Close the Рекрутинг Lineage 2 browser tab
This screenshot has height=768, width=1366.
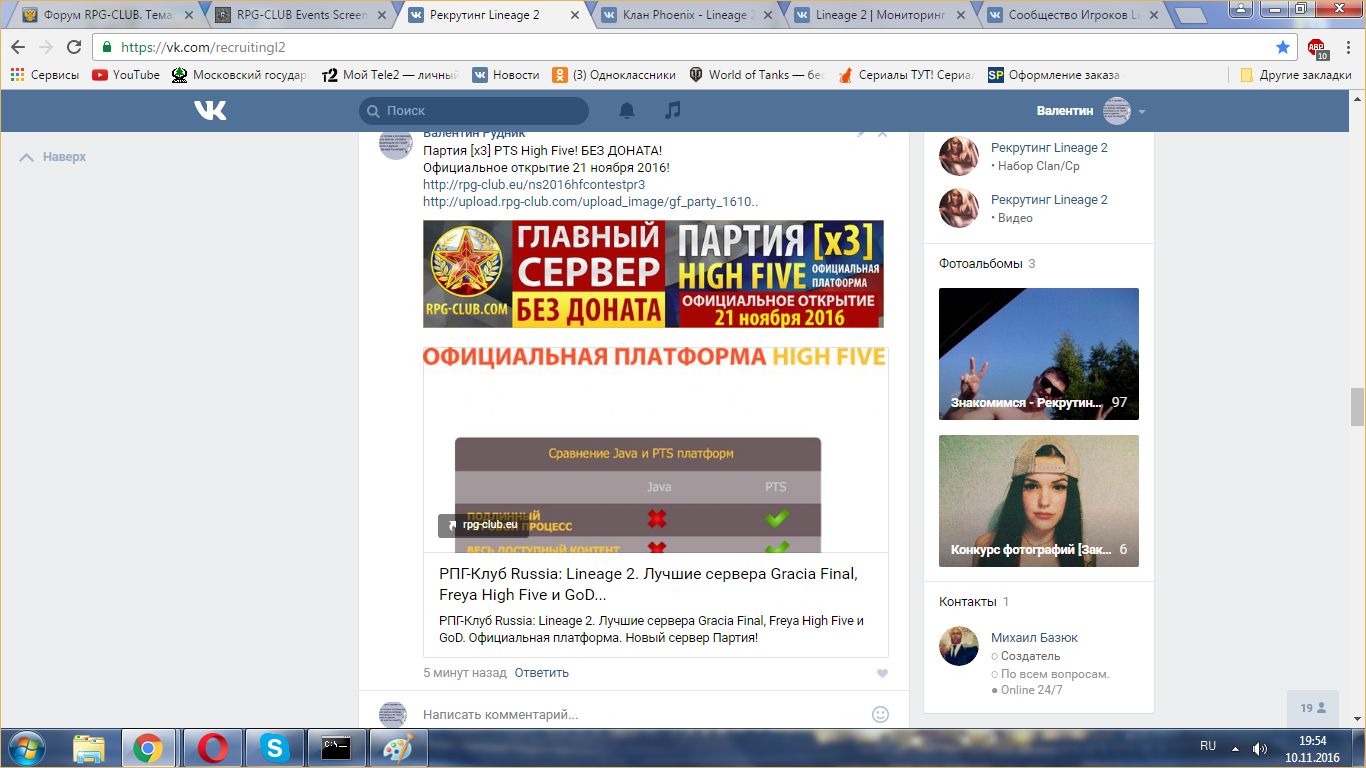tap(573, 15)
